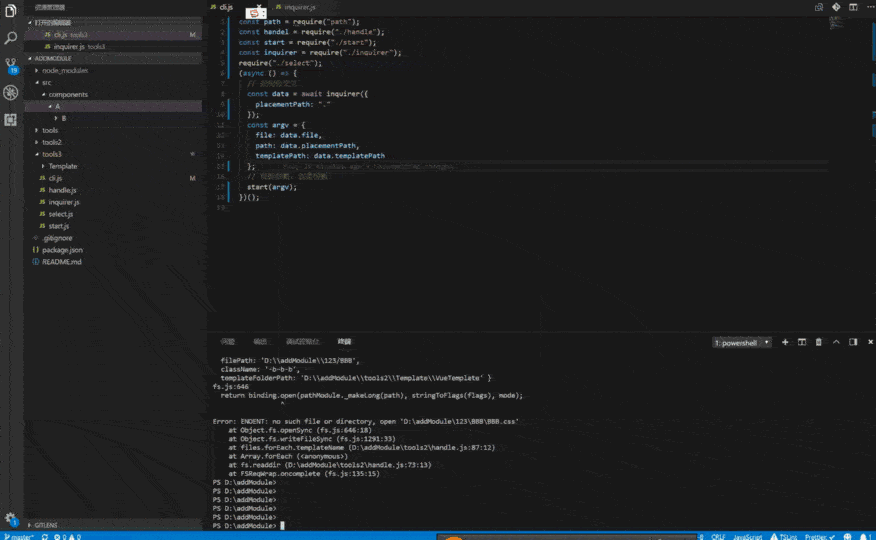Image resolution: width=876 pixels, height=540 pixels.
Task: Open Source Control view with 19 badge
Action: tap(11, 65)
